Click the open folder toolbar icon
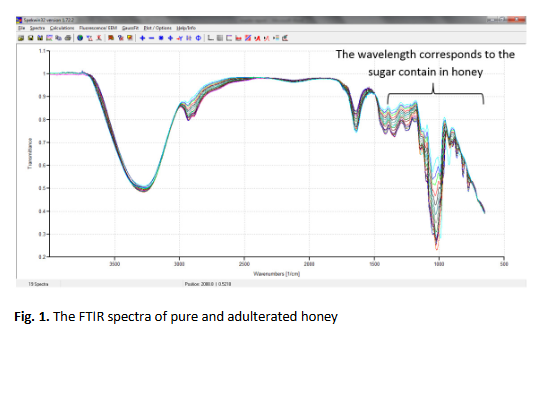542x418 pixels. (21, 38)
